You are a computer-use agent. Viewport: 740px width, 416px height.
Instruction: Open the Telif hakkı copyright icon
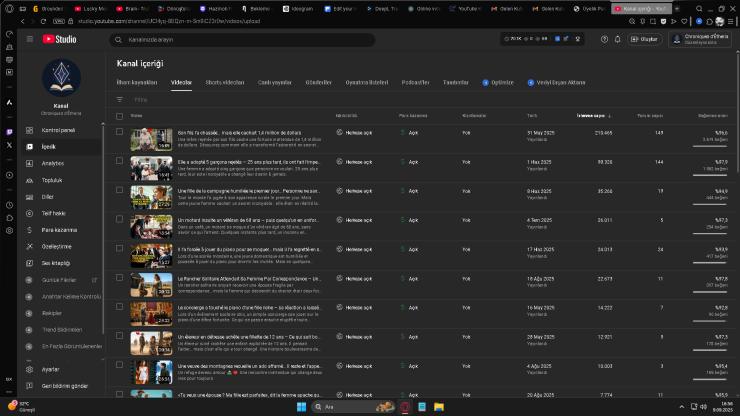[29, 213]
